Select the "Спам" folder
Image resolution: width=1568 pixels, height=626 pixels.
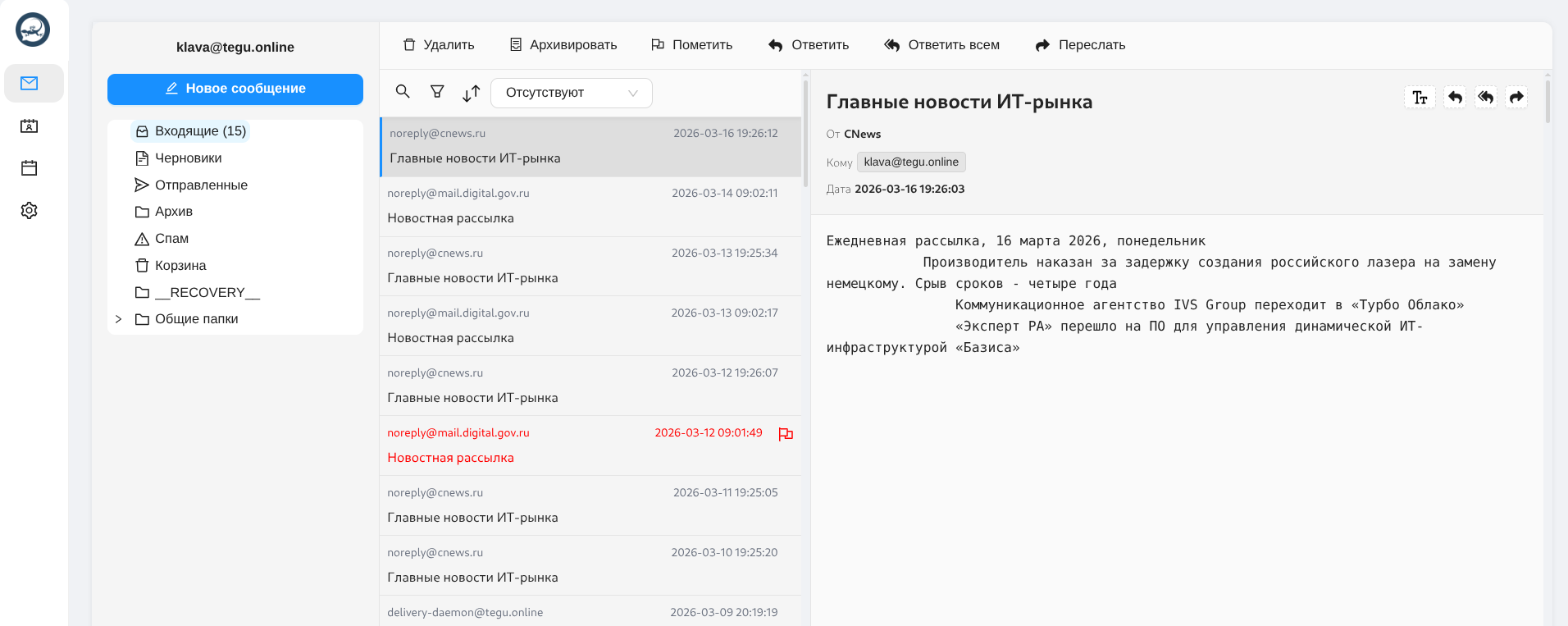click(171, 239)
